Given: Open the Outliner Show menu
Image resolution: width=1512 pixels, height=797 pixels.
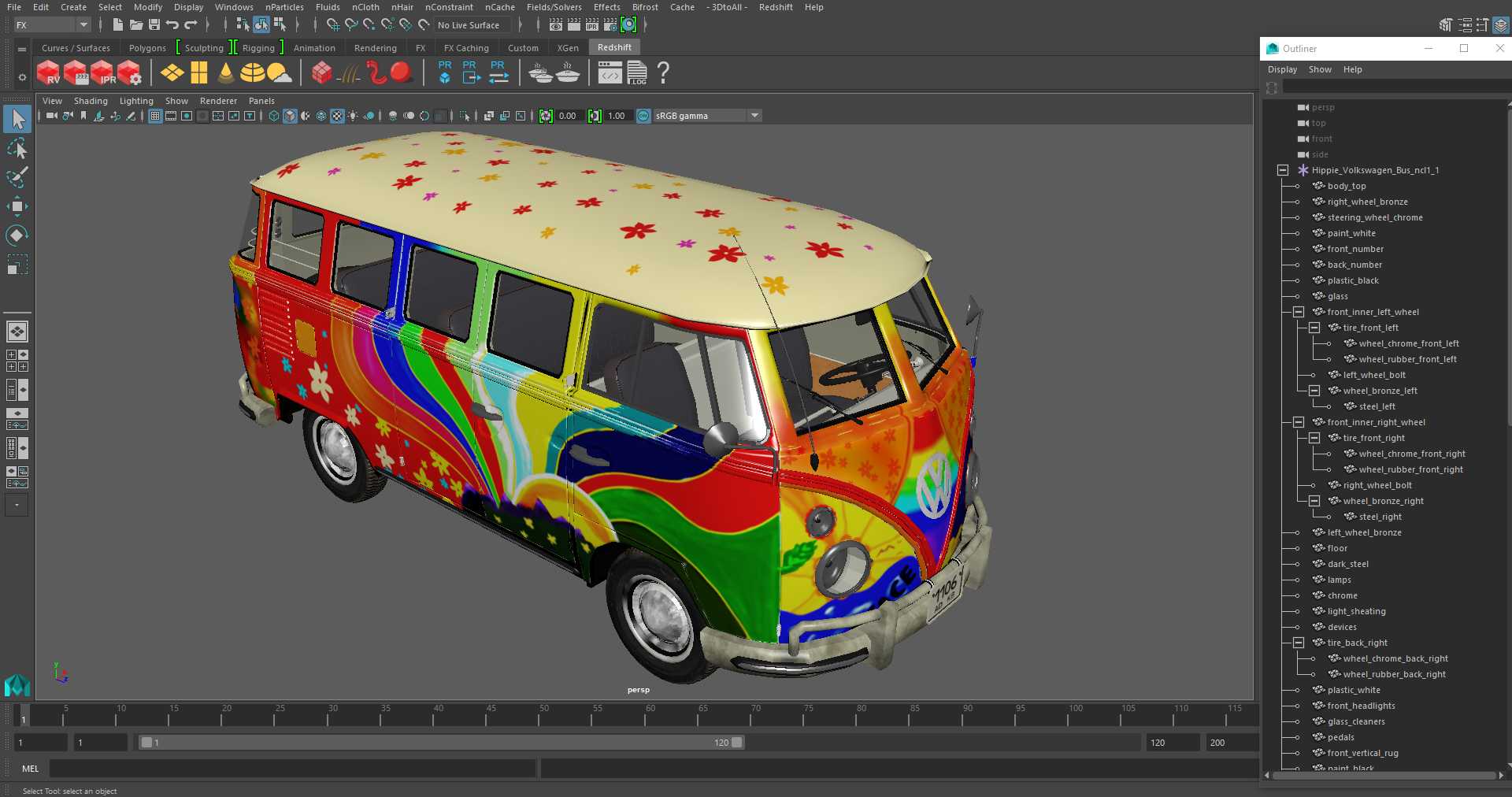Looking at the screenshot, I should 1320,69.
